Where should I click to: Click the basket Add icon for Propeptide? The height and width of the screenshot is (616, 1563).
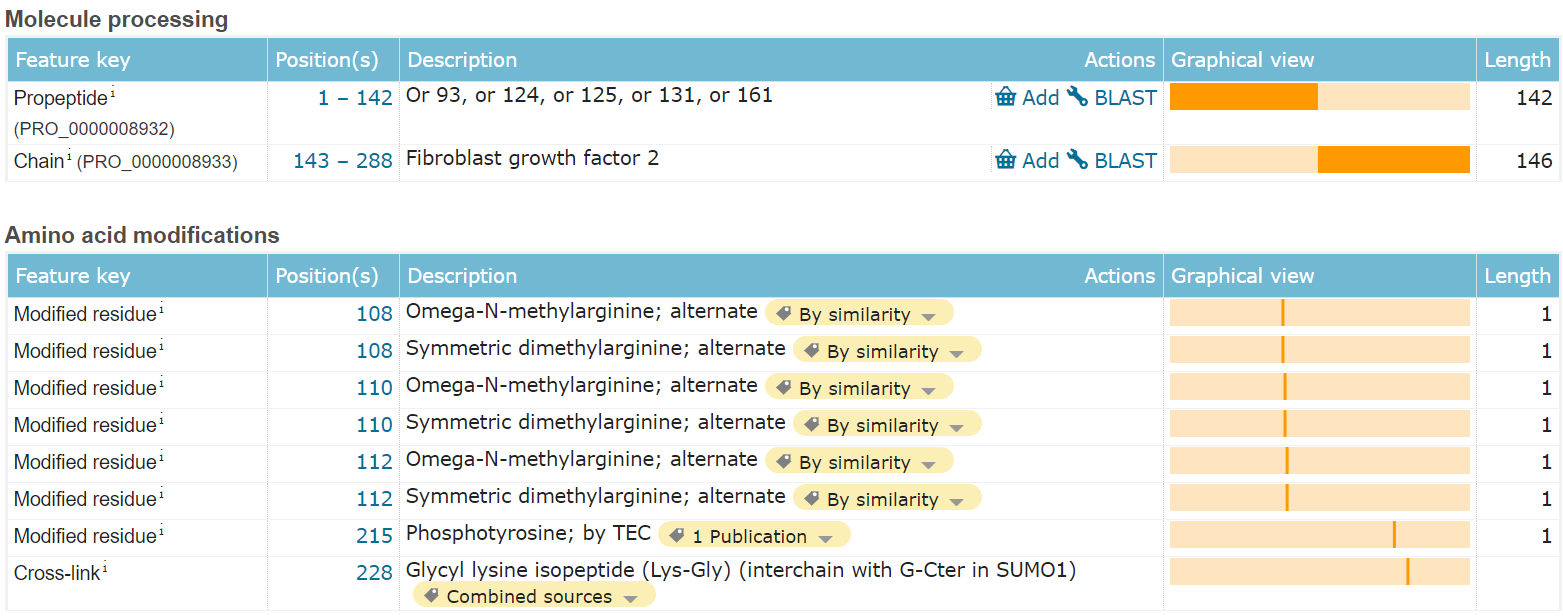tap(1006, 97)
